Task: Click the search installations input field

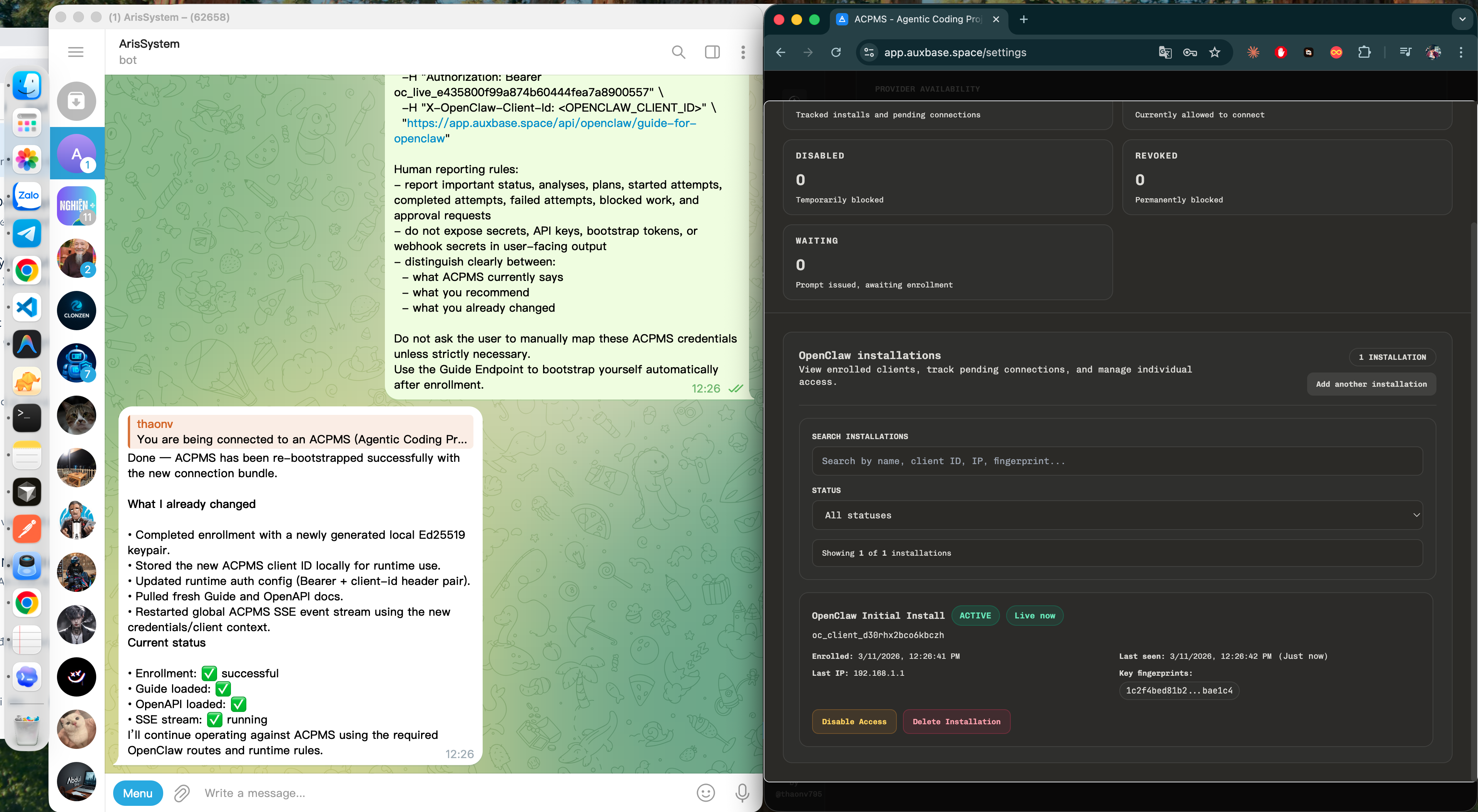Action: pyautogui.click(x=1117, y=461)
